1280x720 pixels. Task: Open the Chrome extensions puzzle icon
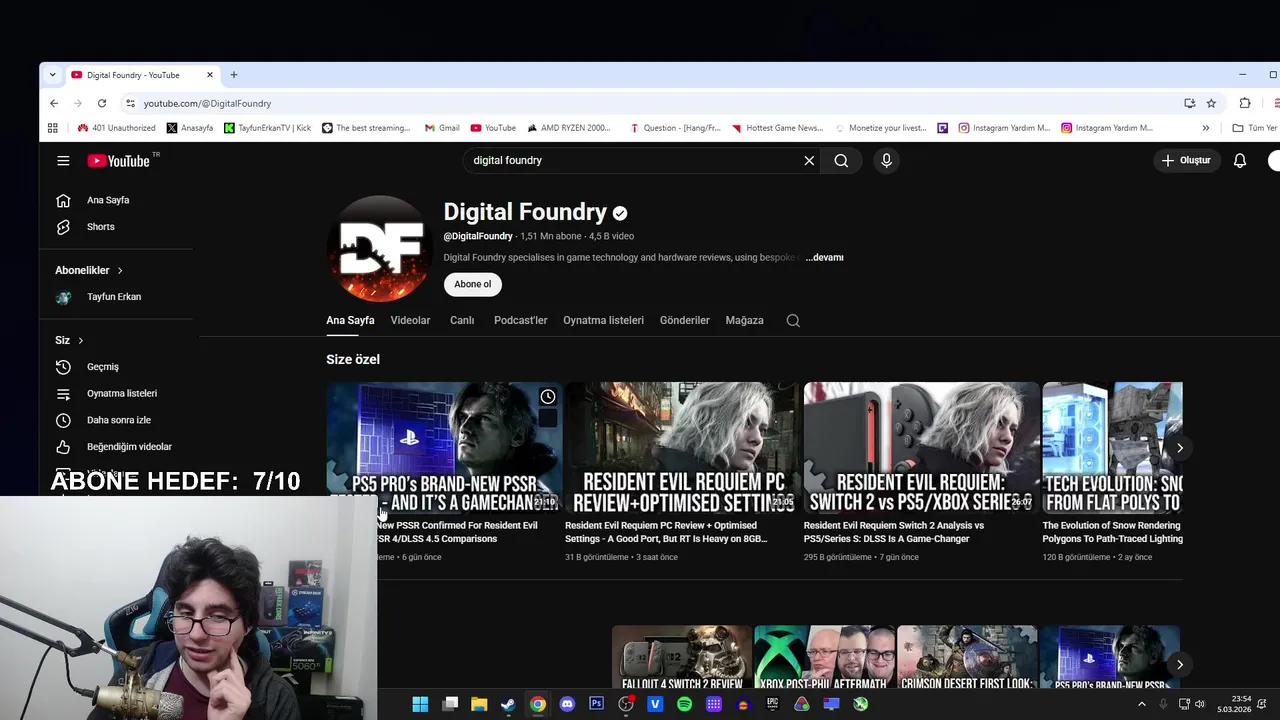pyautogui.click(x=1245, y=103)
